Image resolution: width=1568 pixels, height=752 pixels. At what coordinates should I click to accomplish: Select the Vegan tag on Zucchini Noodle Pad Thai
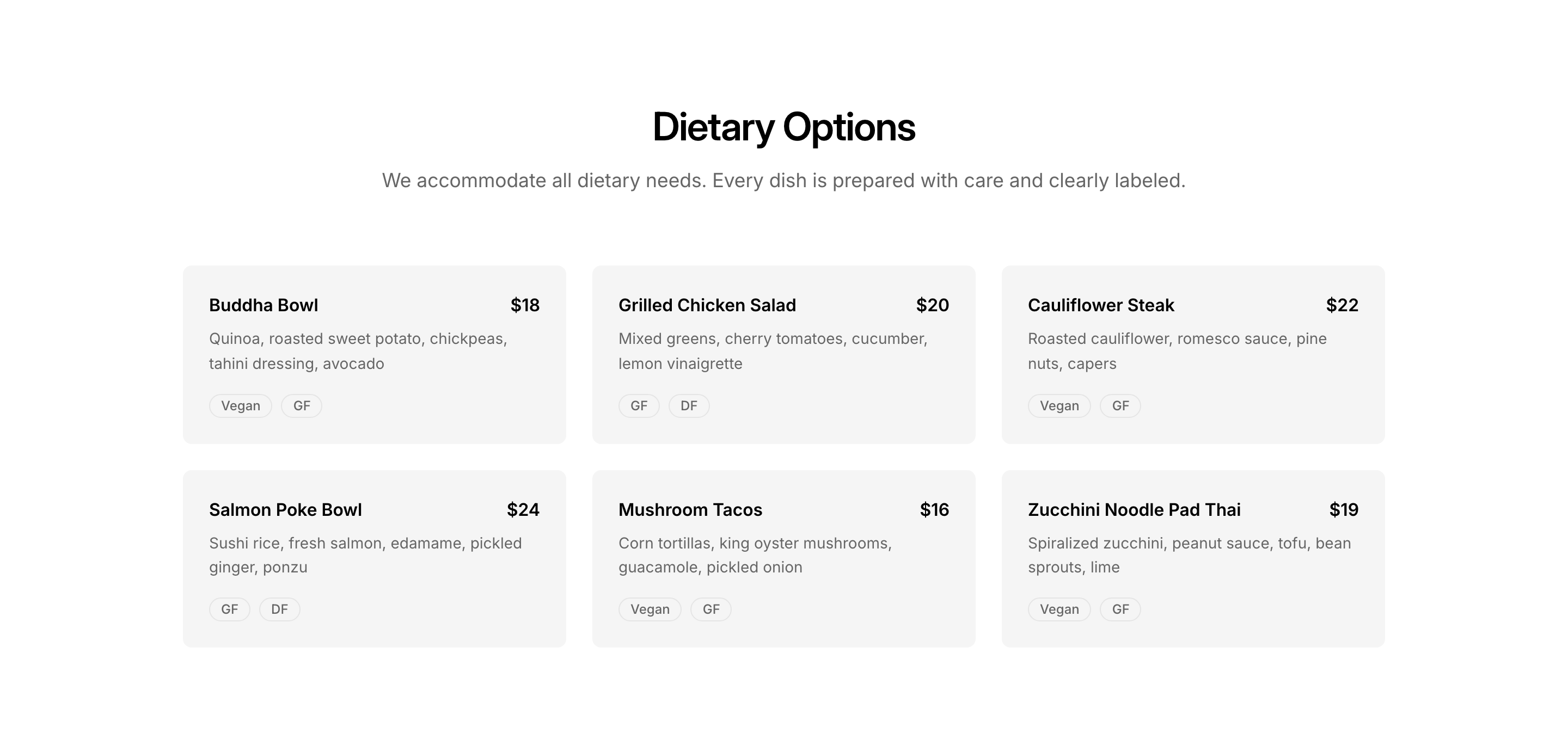click(x=1059, y=609)
